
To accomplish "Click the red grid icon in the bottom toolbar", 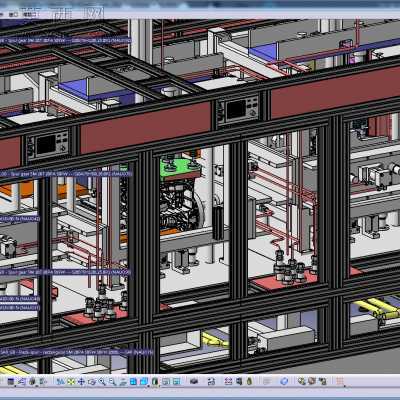I will point(228,381).
